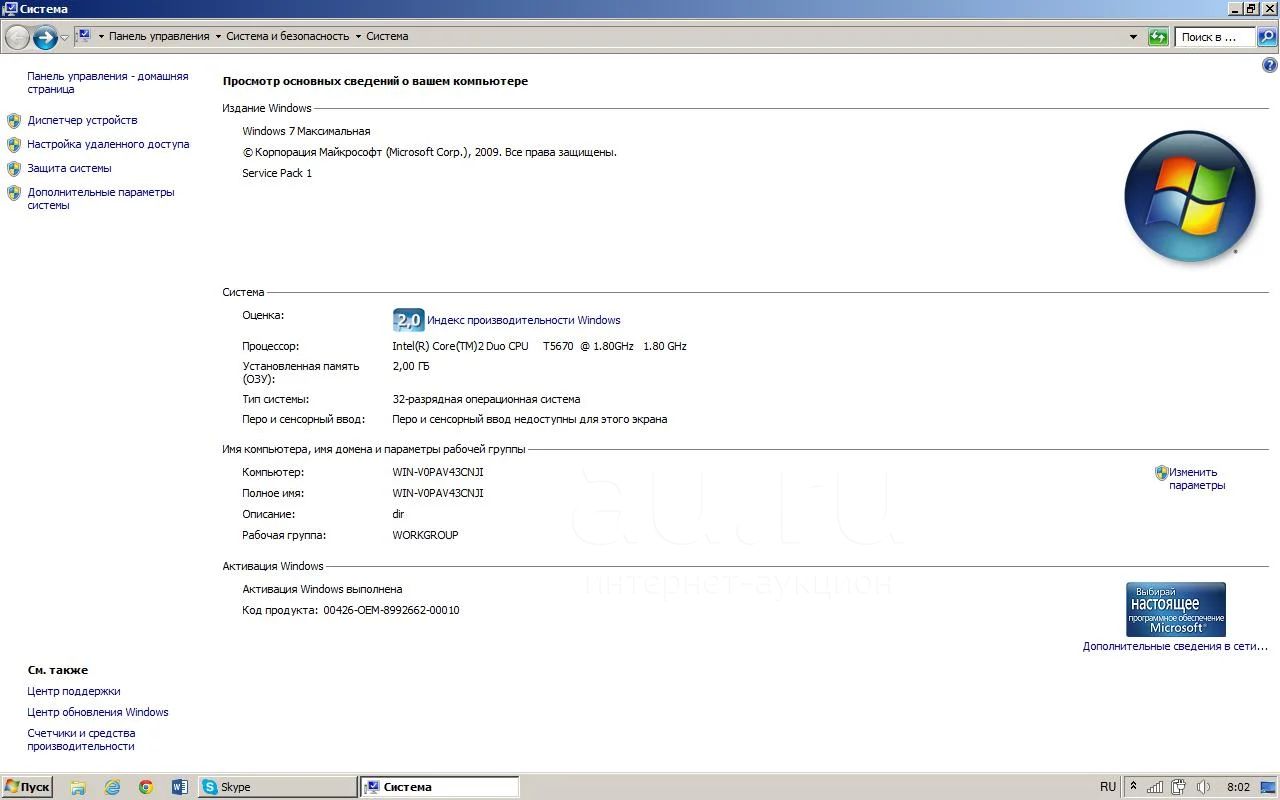Screen dimensions: 1280x800
Task: Launch Google Chrome from the taskbar
Action: pos(146,787)
